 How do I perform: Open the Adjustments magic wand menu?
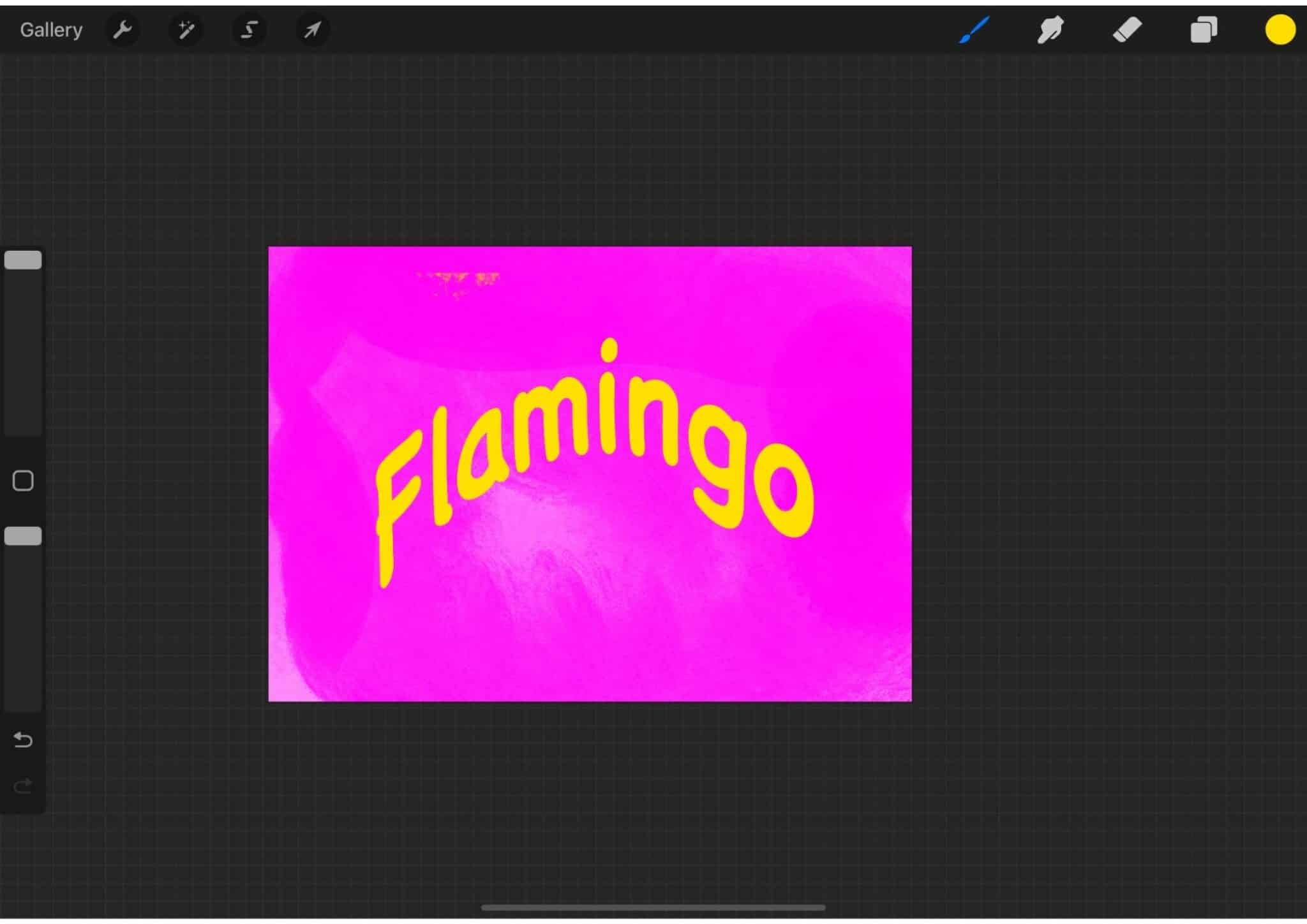186,30
